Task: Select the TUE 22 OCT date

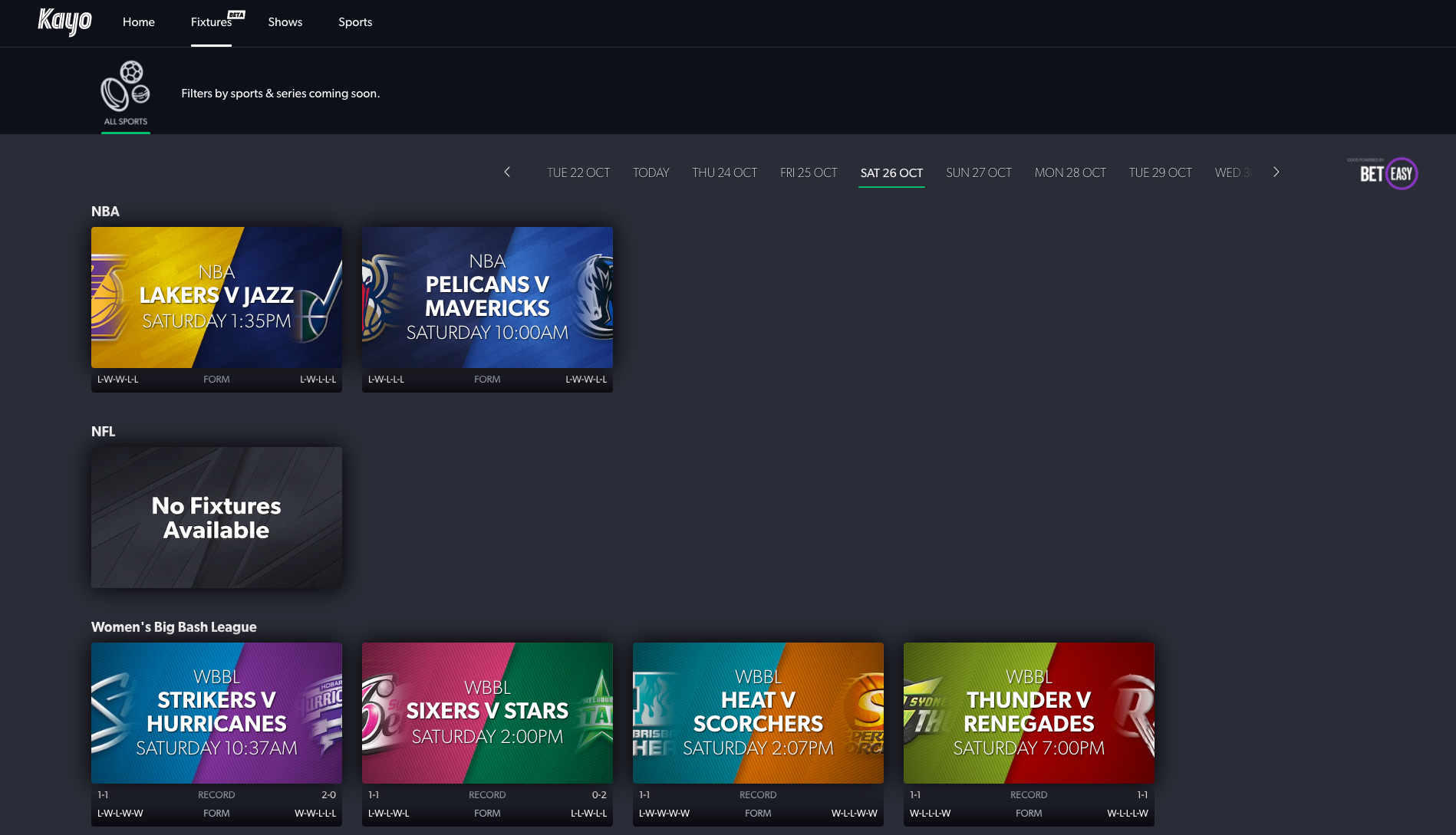Action: pos(578,173)
